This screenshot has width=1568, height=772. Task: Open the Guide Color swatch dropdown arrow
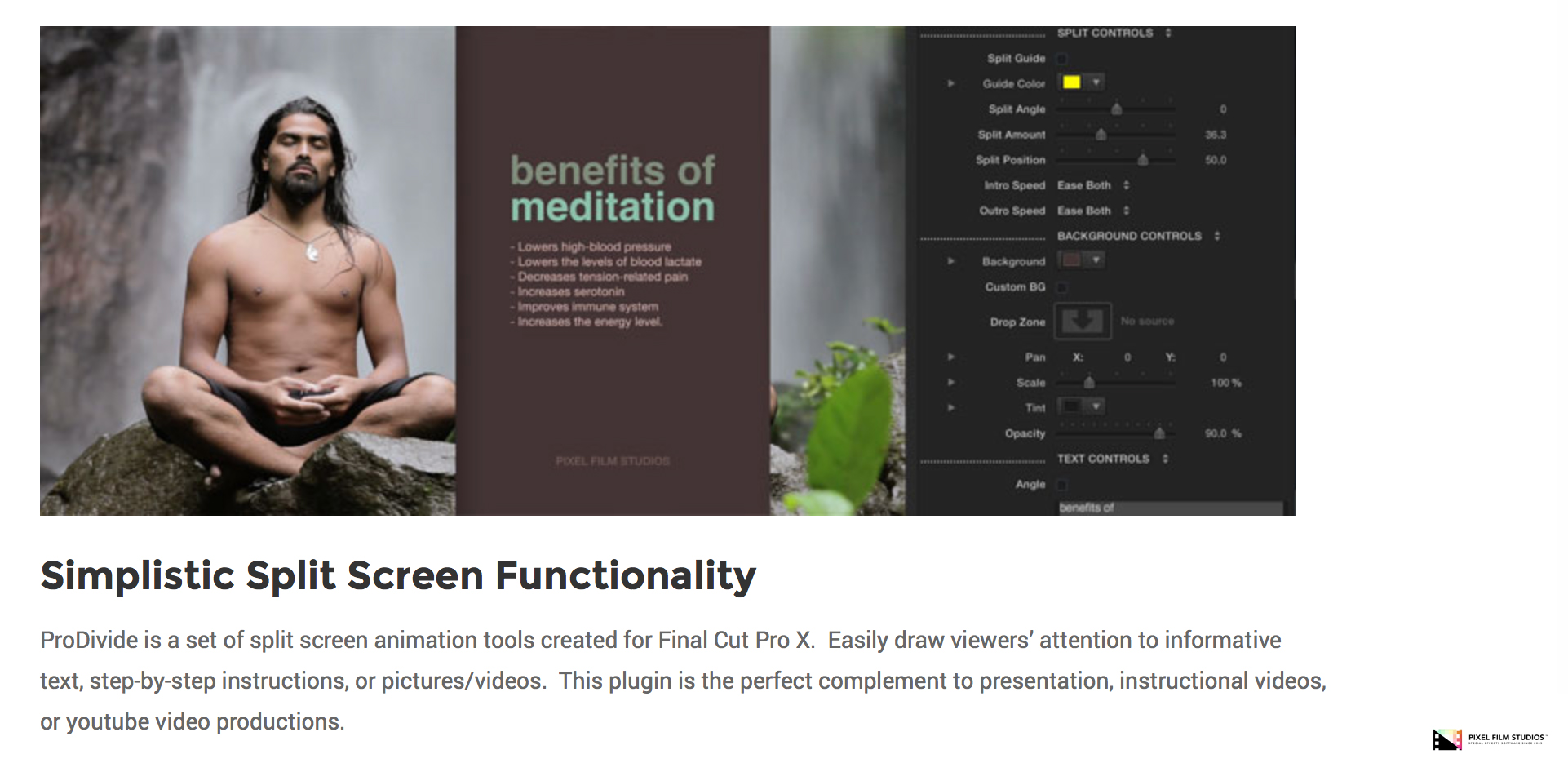point(1096,82)
